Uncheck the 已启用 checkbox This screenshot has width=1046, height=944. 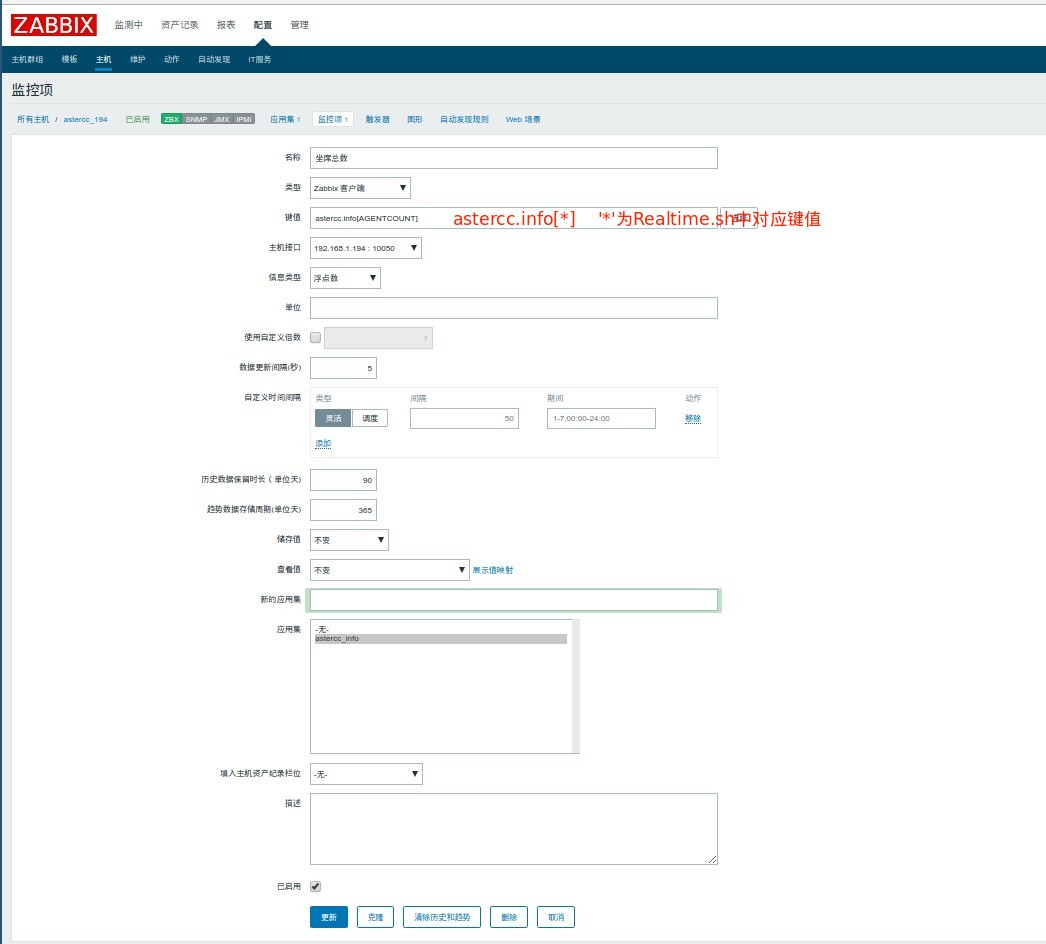click(x=316, y=886)
